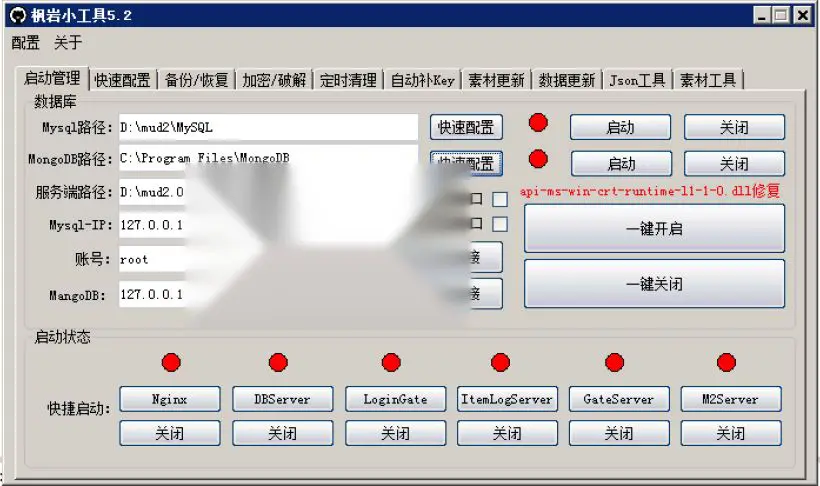Screen dimensions: 820x486
Task: Stop MongoDB with its 关闭 button
Action: pos(734,164)
